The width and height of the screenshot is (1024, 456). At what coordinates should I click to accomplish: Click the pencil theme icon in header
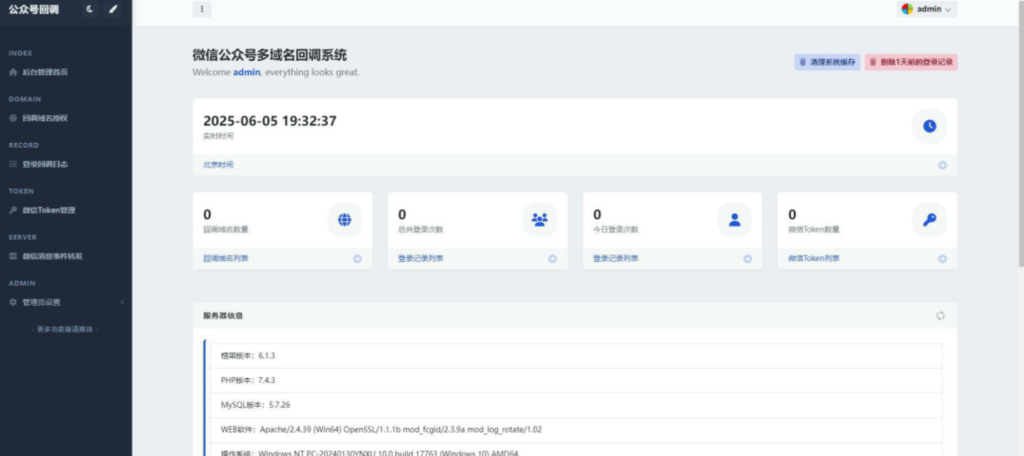tap(113, 9)
